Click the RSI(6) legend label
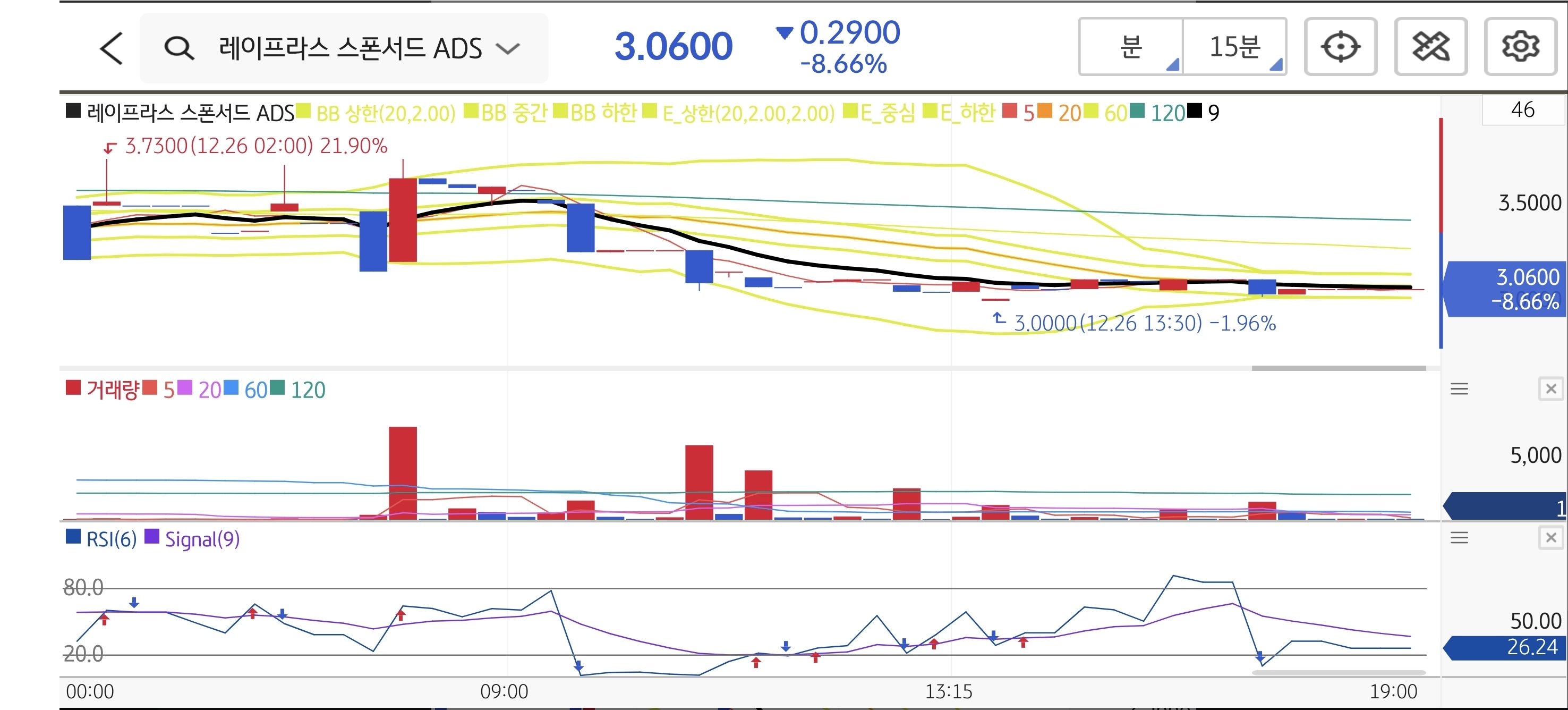 (111, 539)
